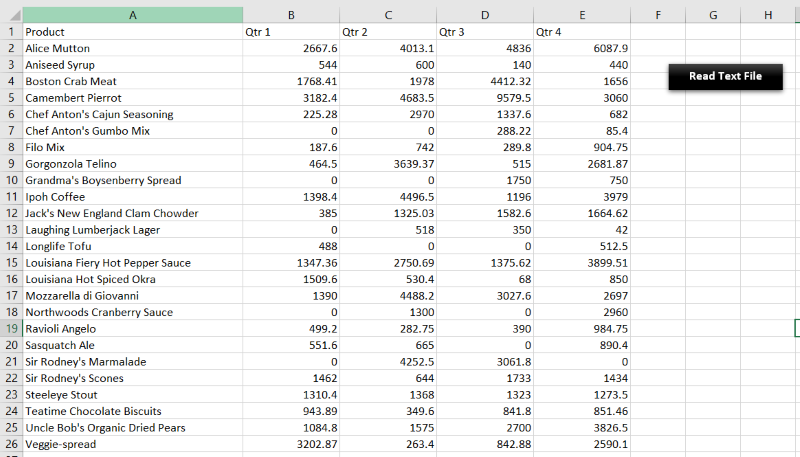Select Jack's New England Clam Chowder cell
The width and height of the screenshot is (800, 457).
[133, 213]
